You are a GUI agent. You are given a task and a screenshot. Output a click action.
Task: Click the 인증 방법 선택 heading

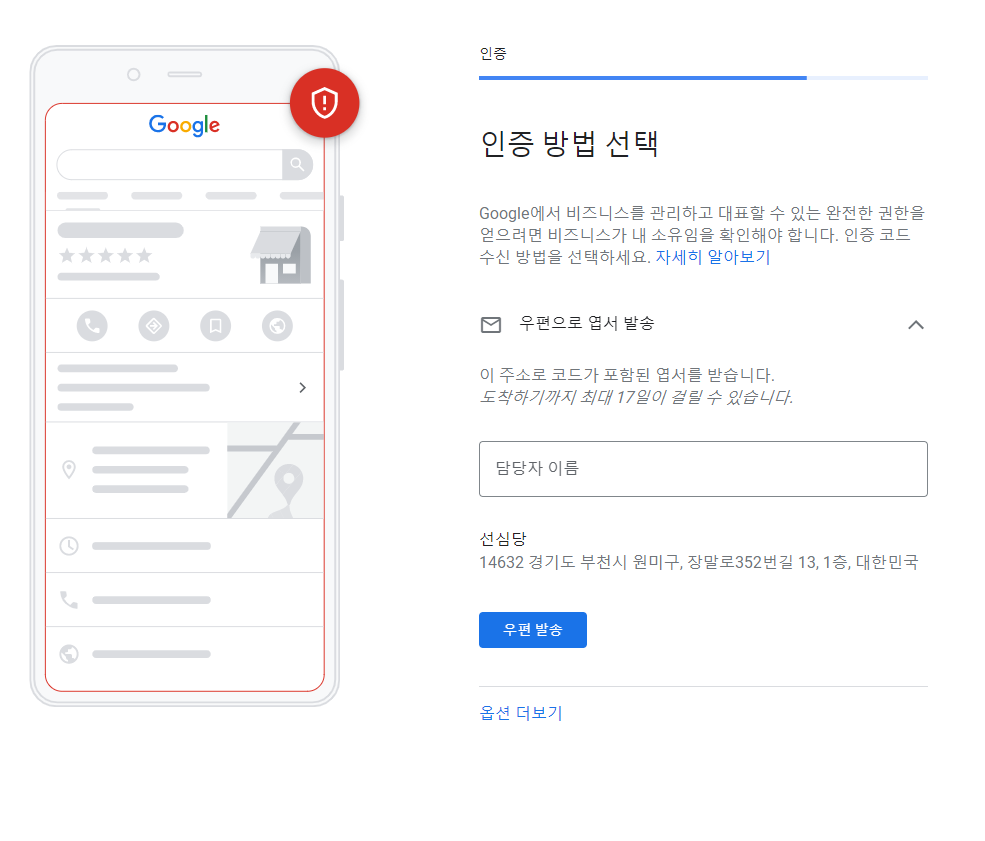[569, 144]
